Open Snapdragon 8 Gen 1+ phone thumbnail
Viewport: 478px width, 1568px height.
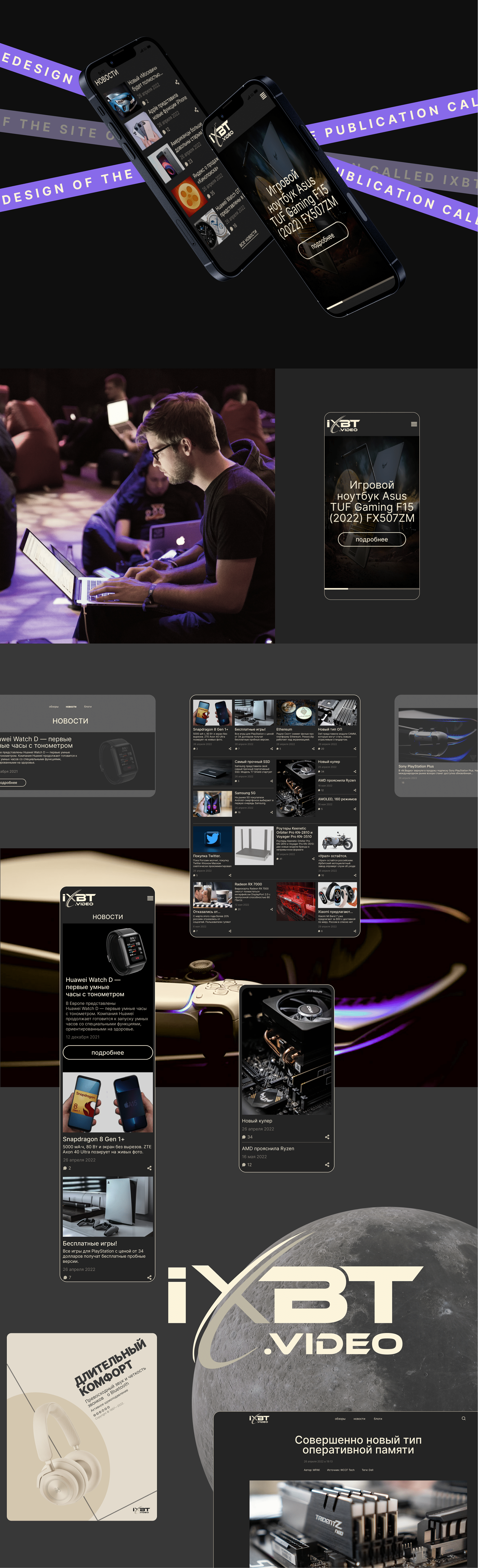[x=108, y=1102]
